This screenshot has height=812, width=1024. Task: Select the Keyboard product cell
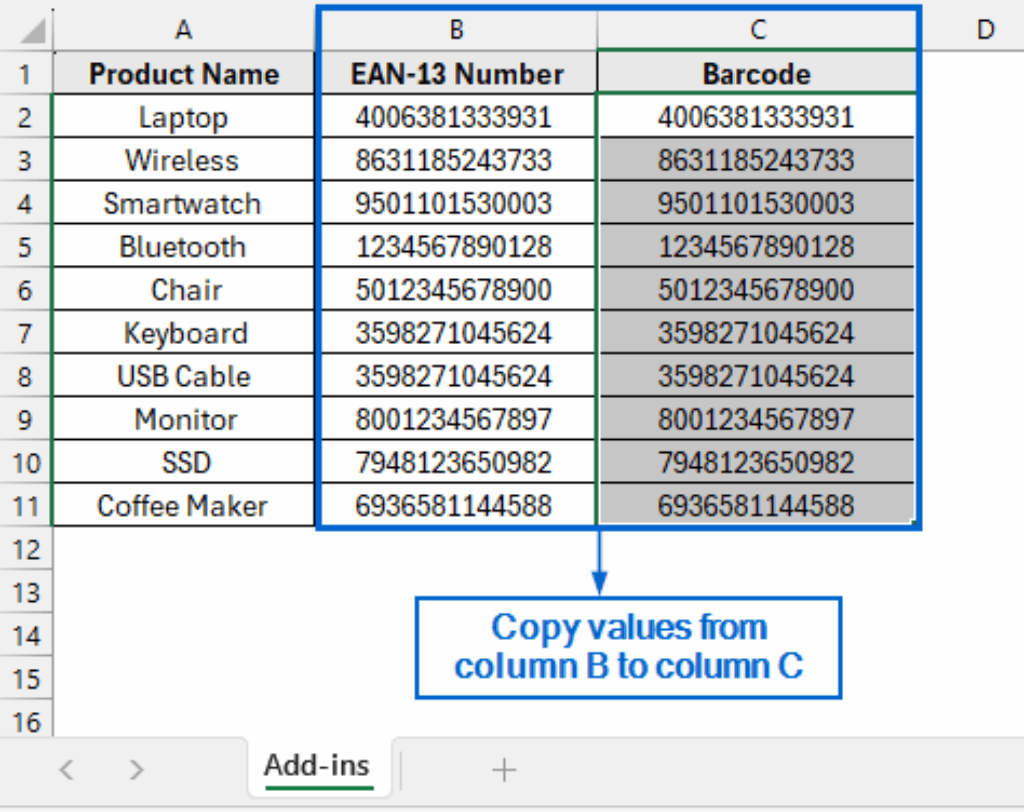(x=183, y=332)
